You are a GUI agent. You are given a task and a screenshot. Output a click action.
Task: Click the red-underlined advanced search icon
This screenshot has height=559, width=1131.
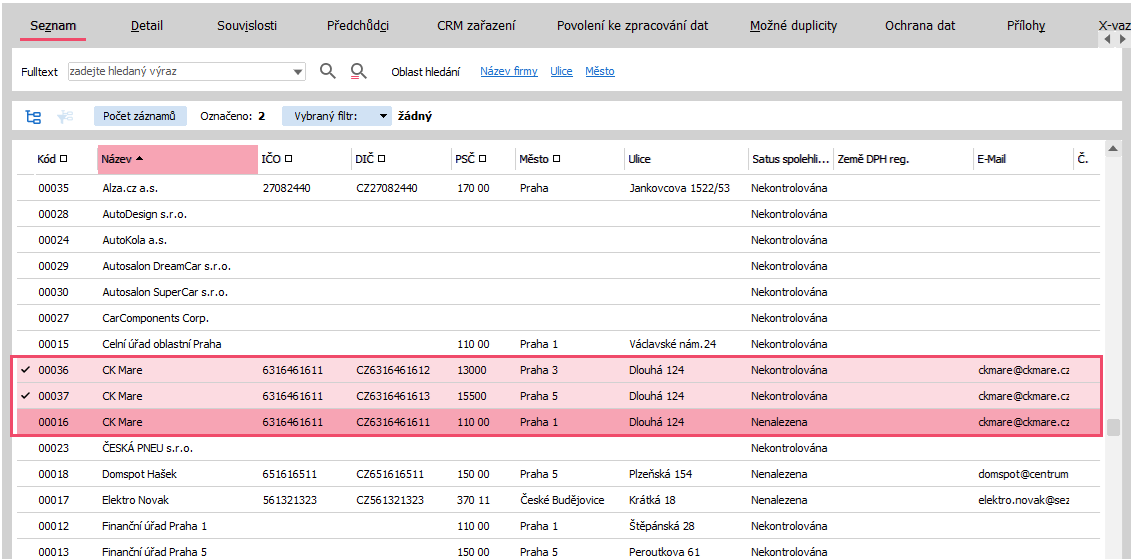point(359,71)
